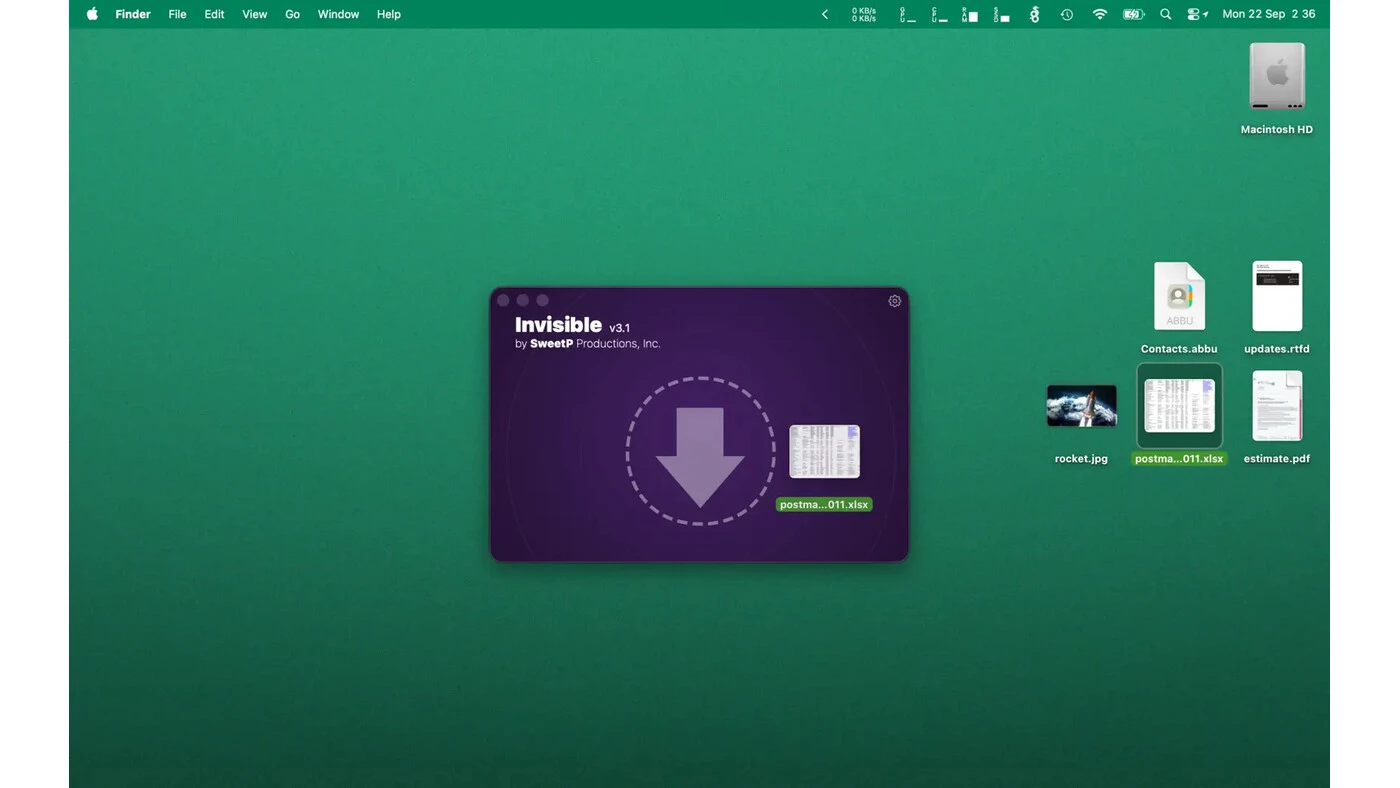The width and height of the screenshot is (1400, 788).
Task: Open the Window menu
Action: click(x=338, y=14)
